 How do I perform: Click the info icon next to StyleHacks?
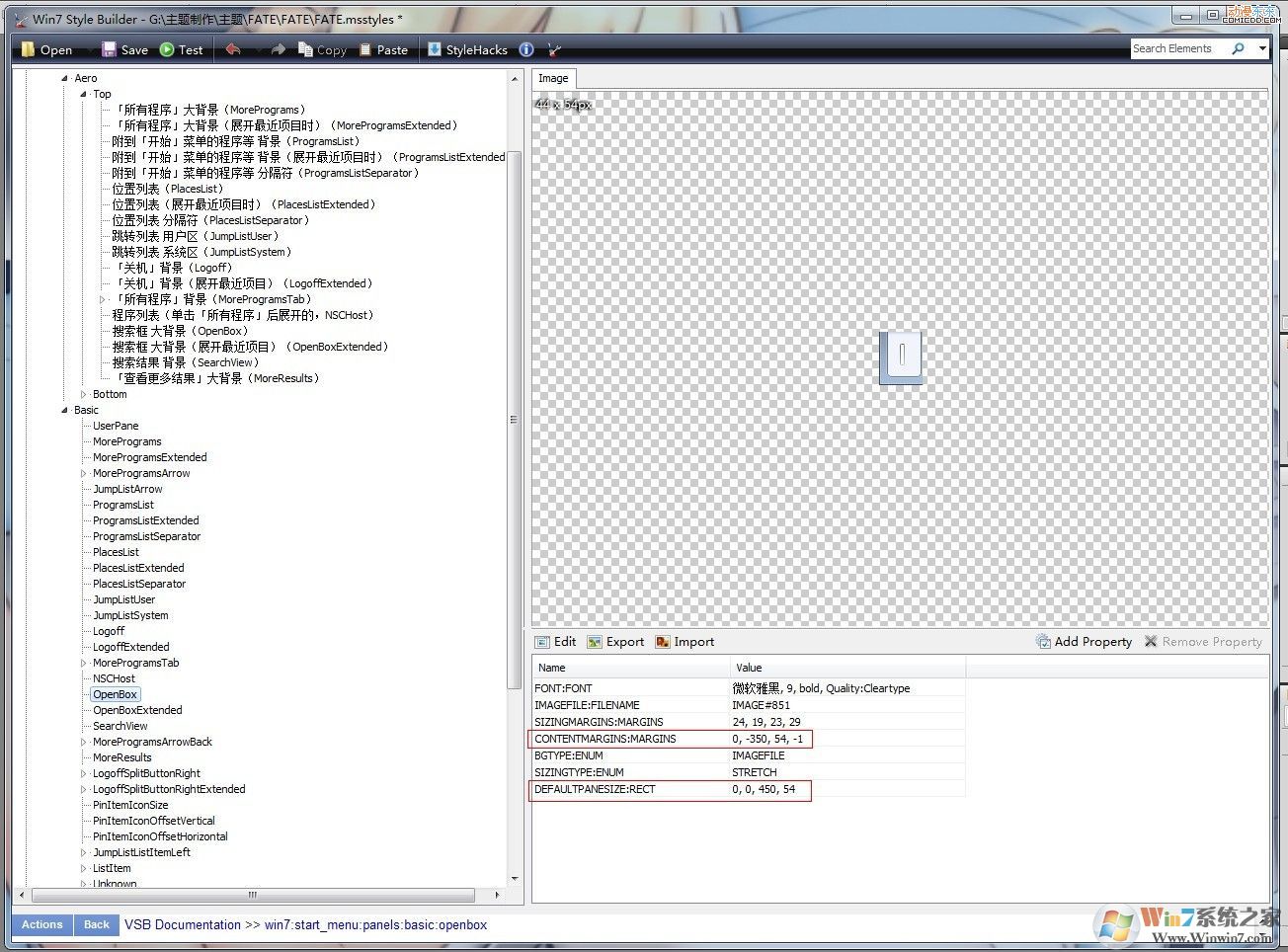pos(526,48)
